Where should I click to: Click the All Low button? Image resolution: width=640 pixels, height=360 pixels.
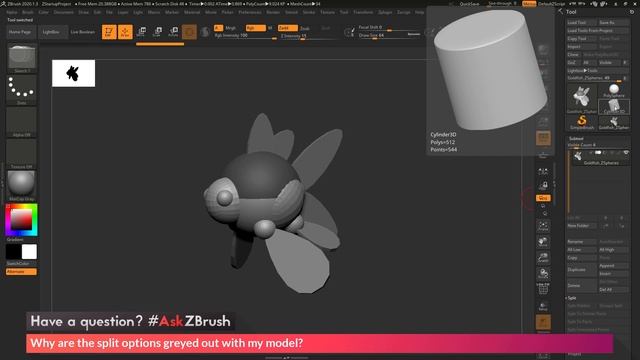(582, 249)
